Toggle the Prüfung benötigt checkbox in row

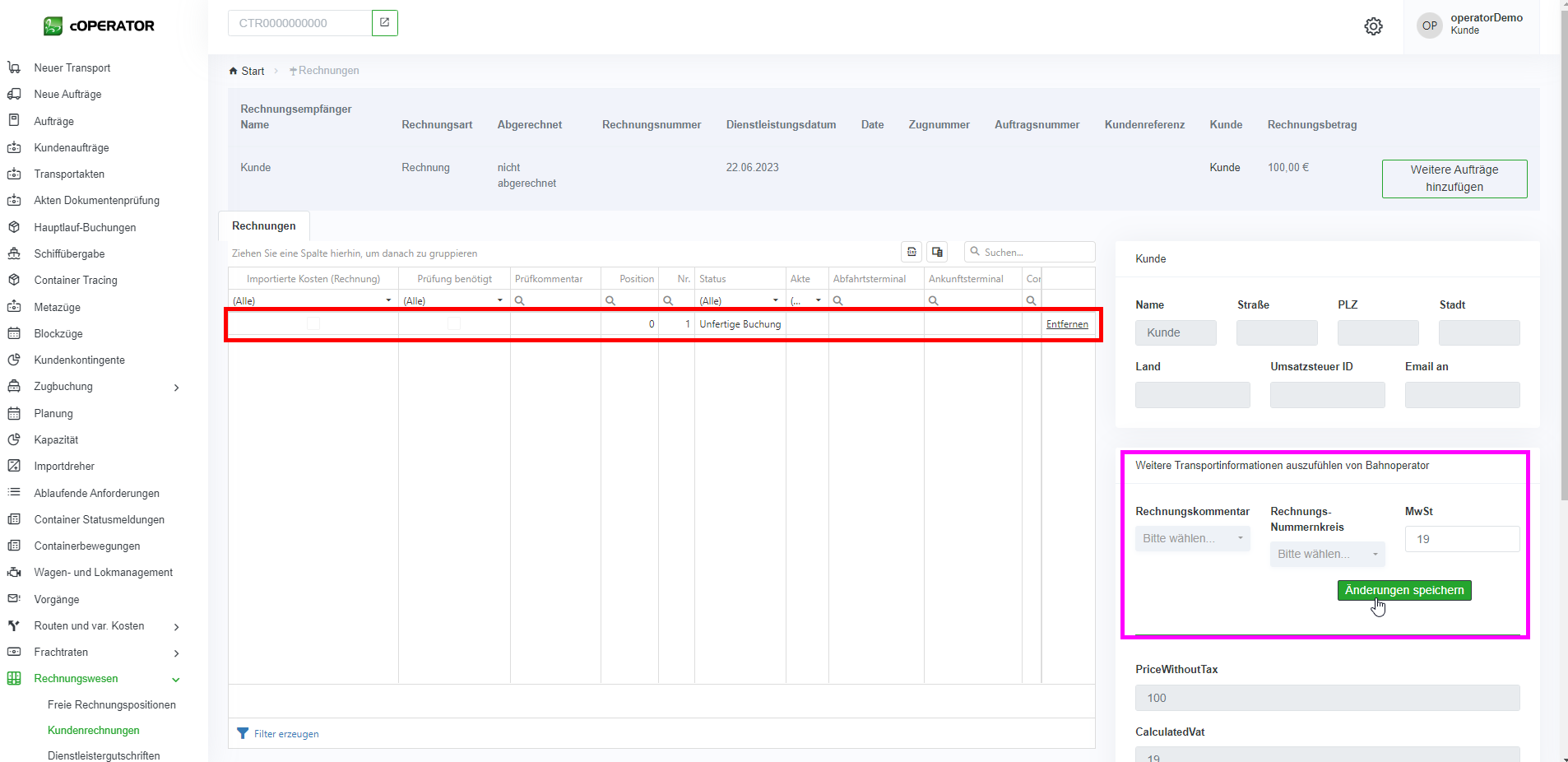click(x=454, y=324)
